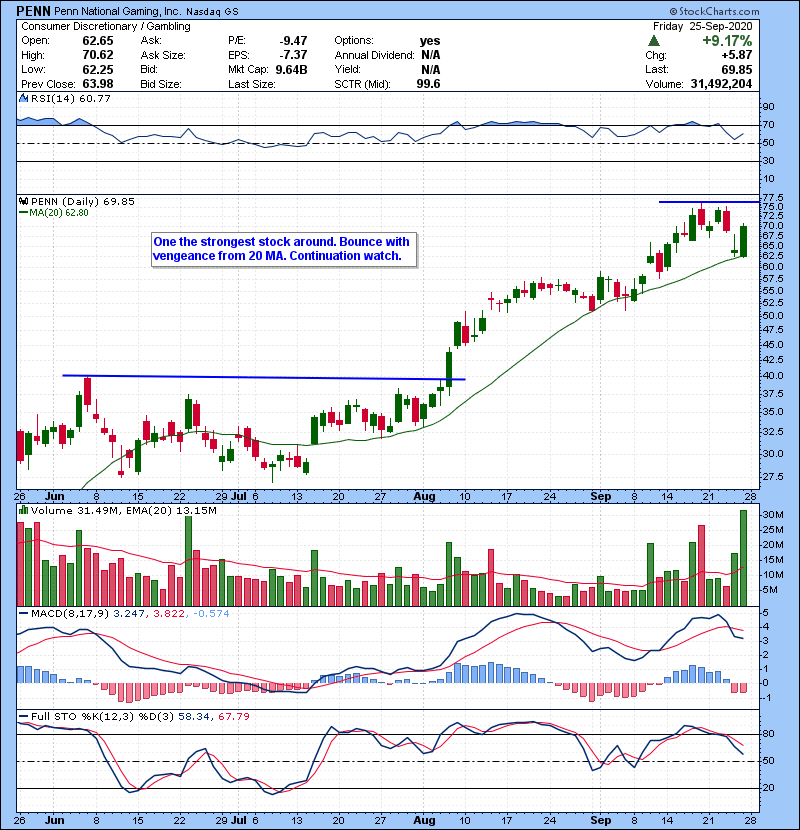Click the Ask Size label
Image resolution: width=800 pixels, height=830 pixels.
coord(163,55)
